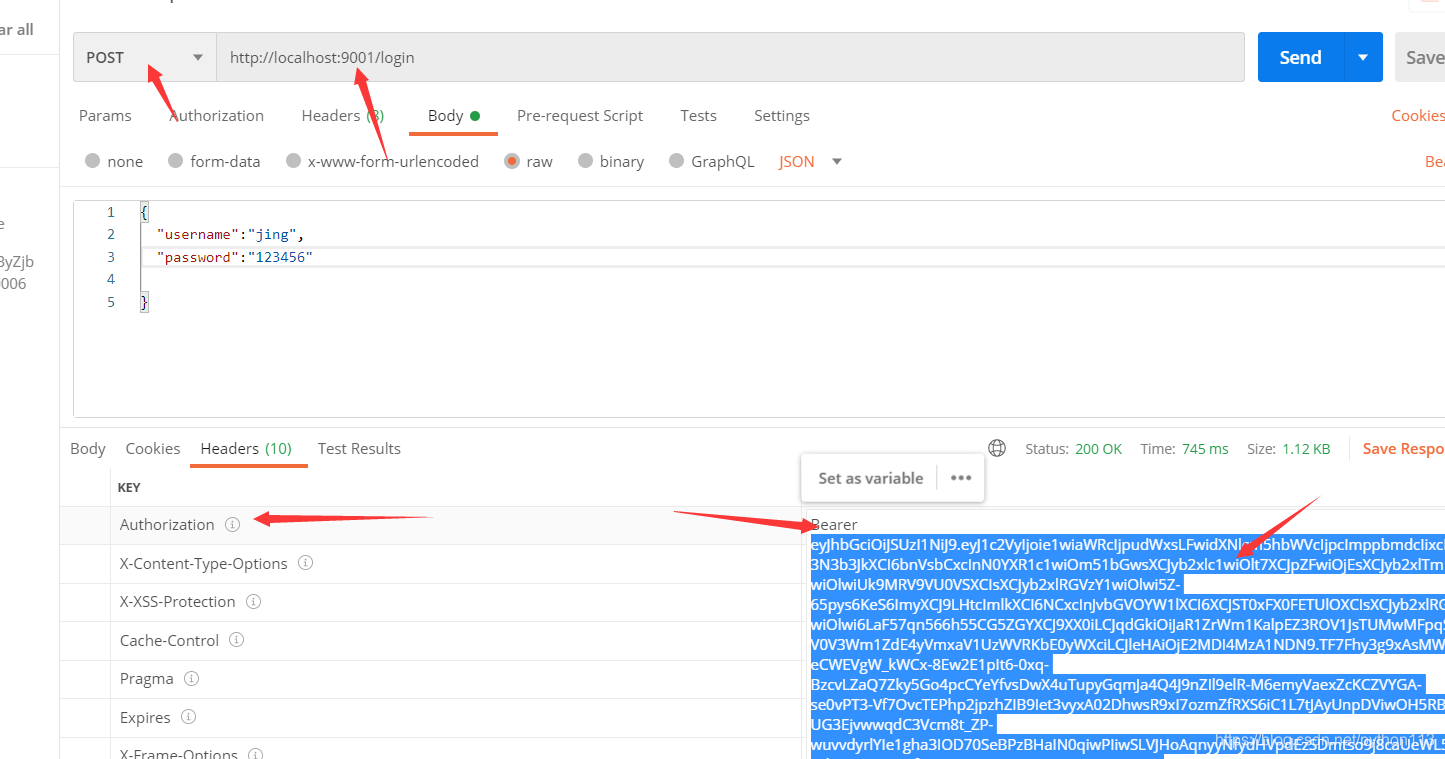This screenshot has height=759, width=1445.
Task: Open the three-dots more options menu
Action: tap(961, 478)
